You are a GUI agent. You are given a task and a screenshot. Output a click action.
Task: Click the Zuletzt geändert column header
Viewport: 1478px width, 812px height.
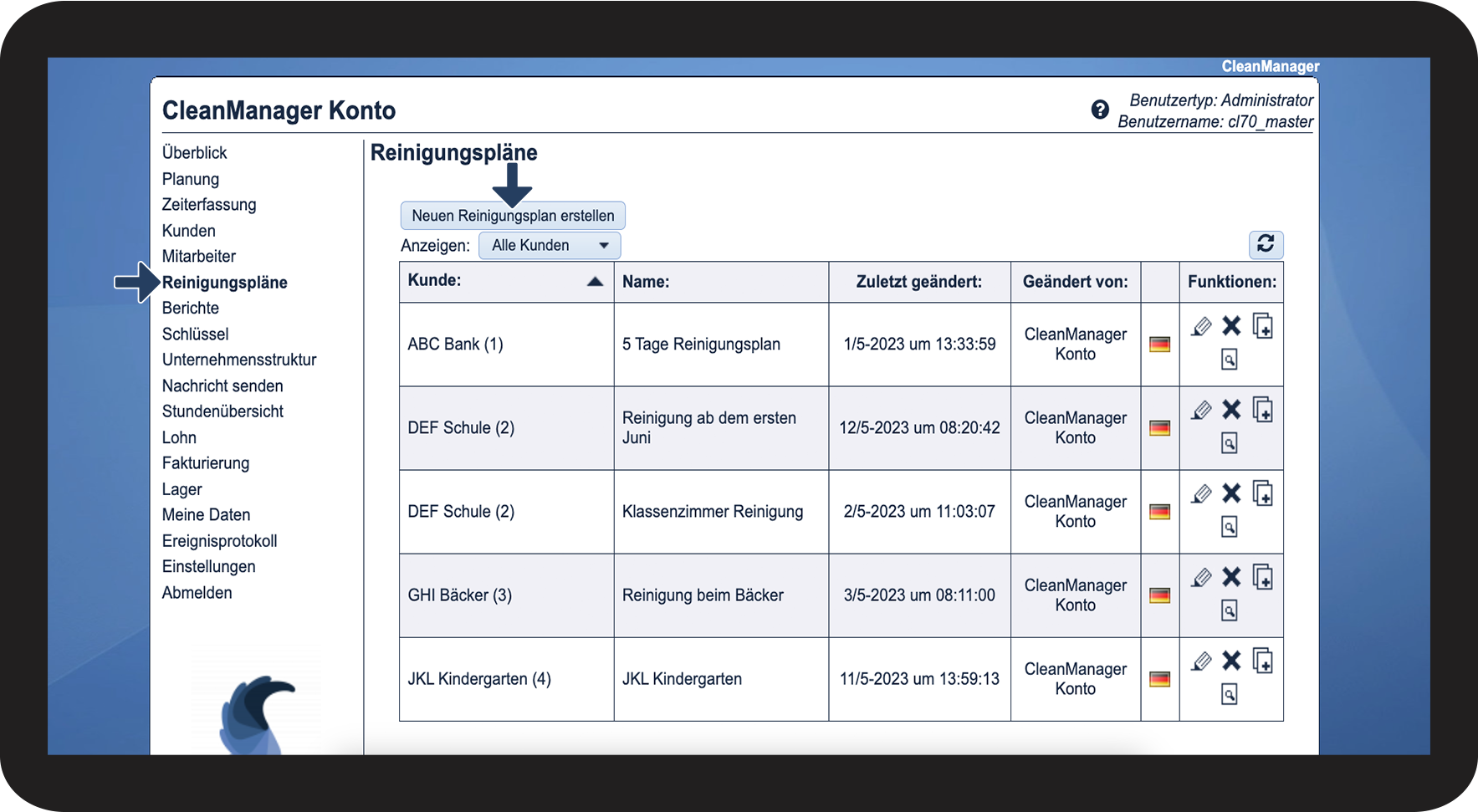click(x=918, y=282)
